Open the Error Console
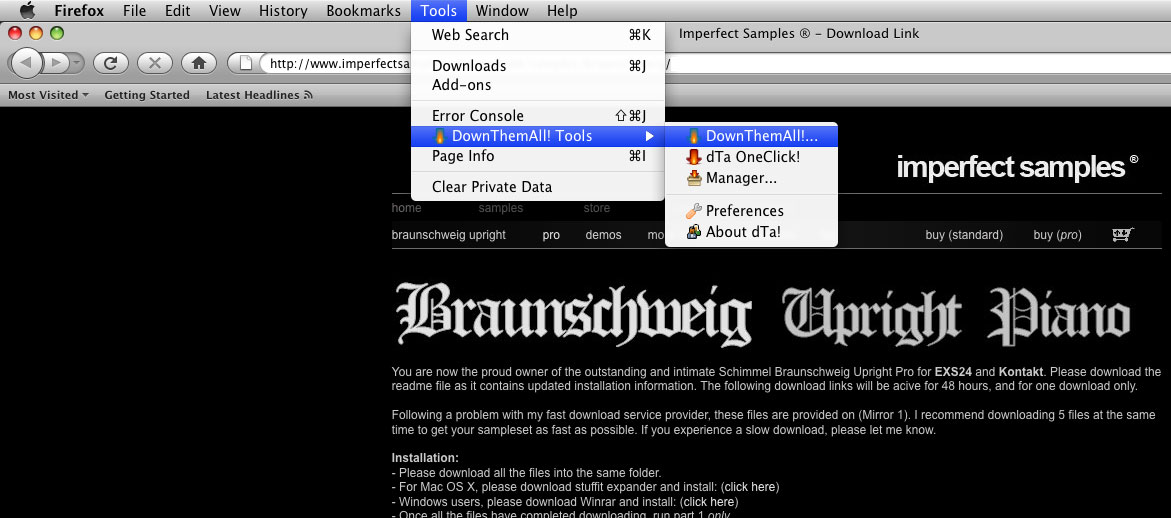Screen dimensions: 1171x518 pos(538,116)
